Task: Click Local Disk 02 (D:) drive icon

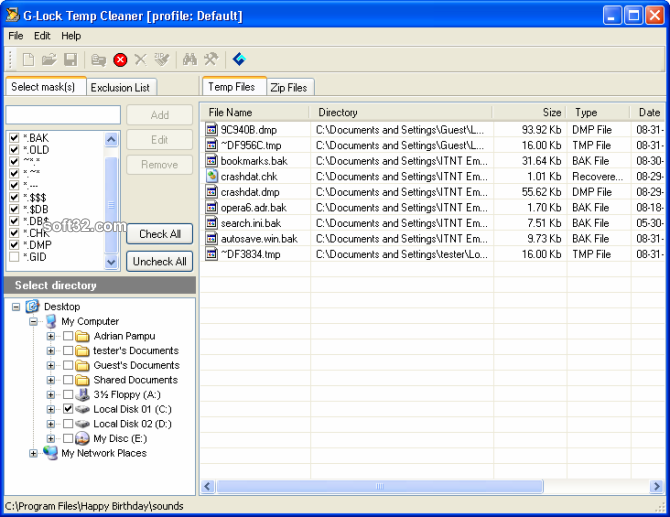Action: click(82, 423)
